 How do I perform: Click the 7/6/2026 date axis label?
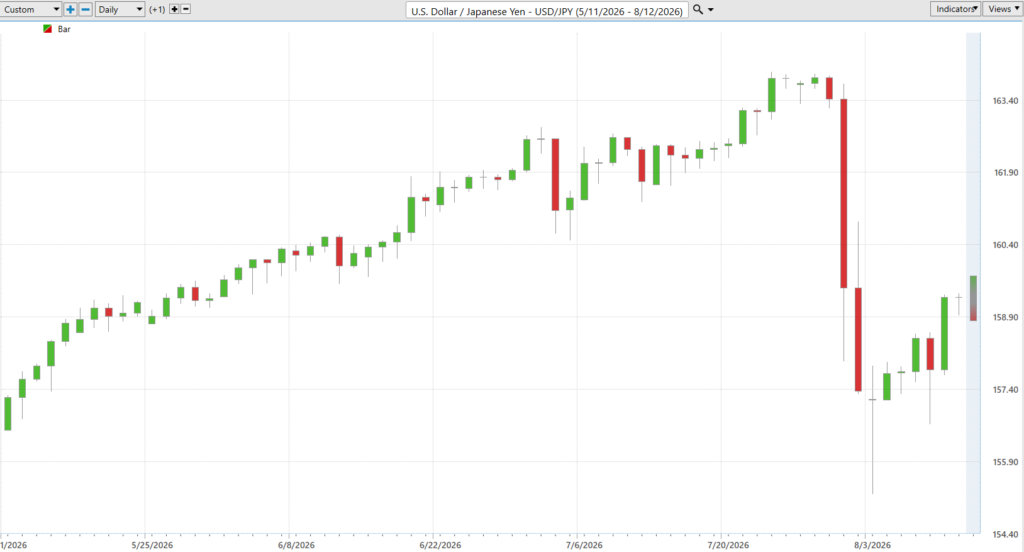584,545
